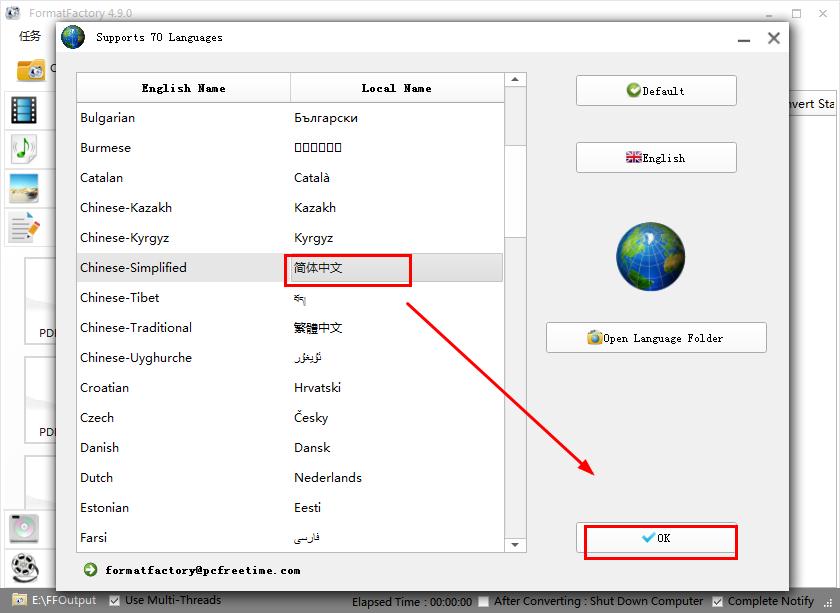The width and height of the screenshot is (840, 613).
Task: Click the green arrow email icon
Action: (91, 570)
